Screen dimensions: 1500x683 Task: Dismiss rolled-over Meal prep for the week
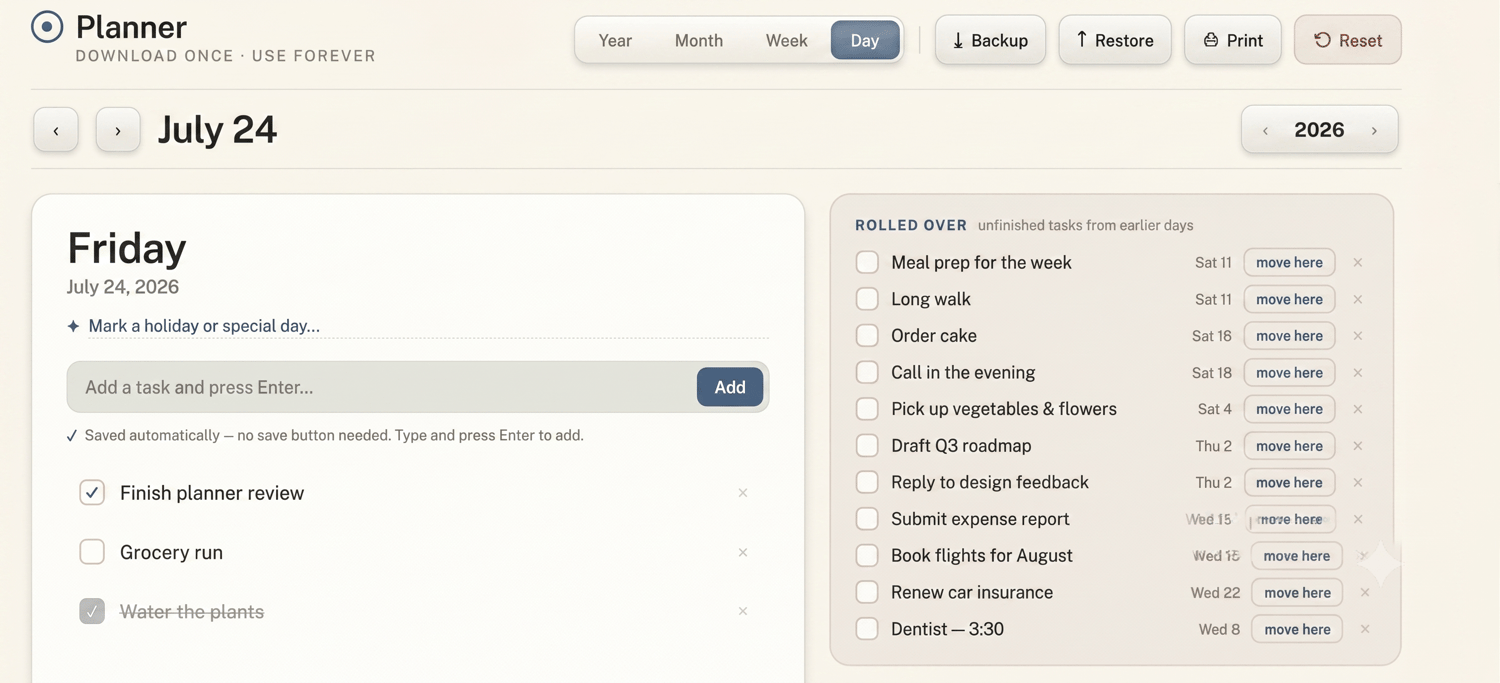(x=1358, y=262)
